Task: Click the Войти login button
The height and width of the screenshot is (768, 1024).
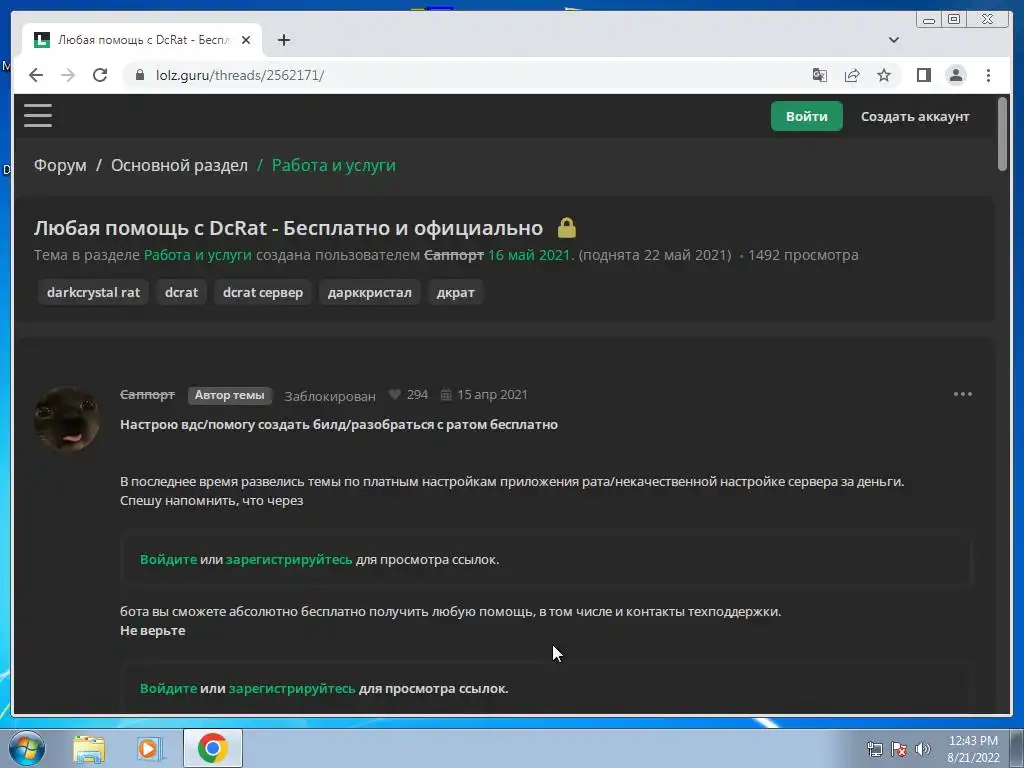Action: 807,116
